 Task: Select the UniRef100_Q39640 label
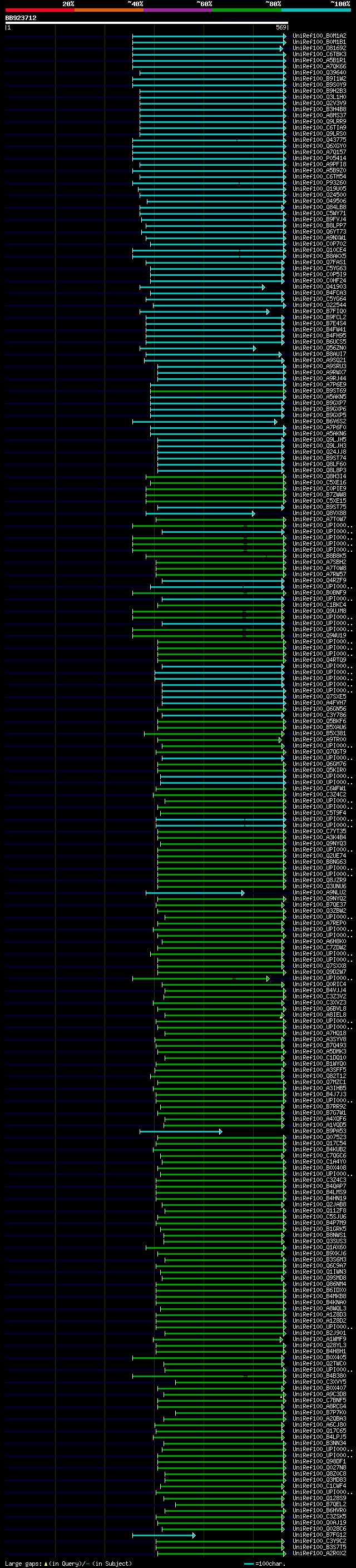click(x=319, y=72)
